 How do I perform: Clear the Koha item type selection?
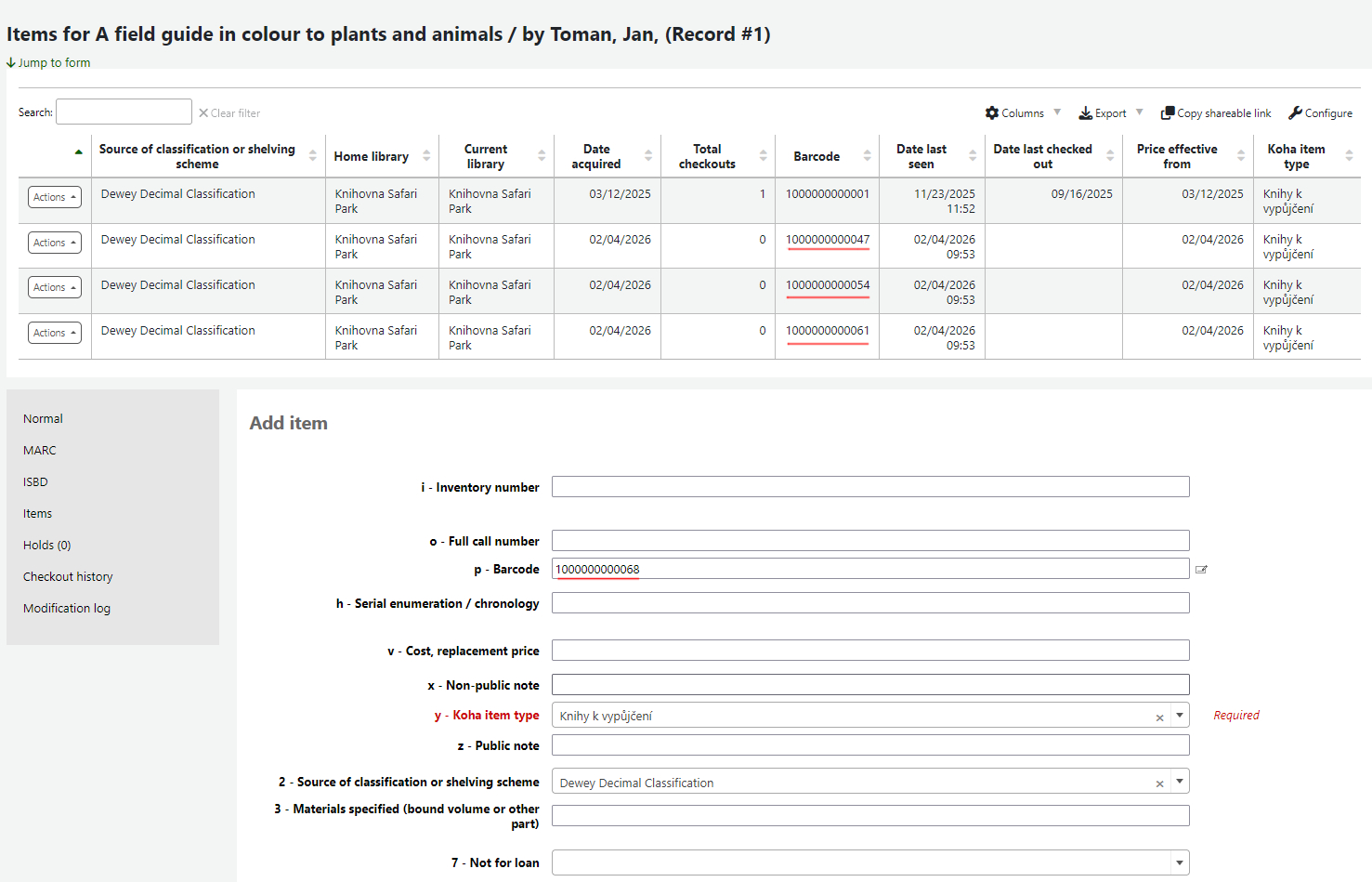tap(1159, 717)
